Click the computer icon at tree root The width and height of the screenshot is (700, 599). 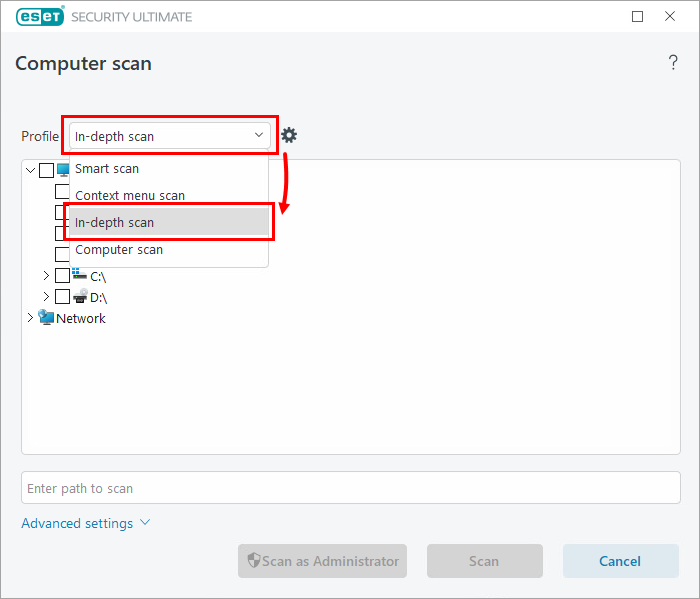point(64,169)
